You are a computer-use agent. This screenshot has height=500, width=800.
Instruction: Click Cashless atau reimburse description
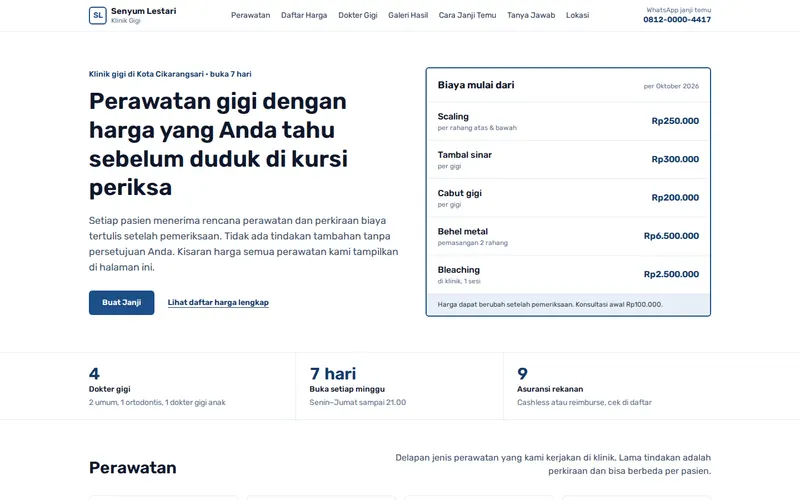point(584,403)
